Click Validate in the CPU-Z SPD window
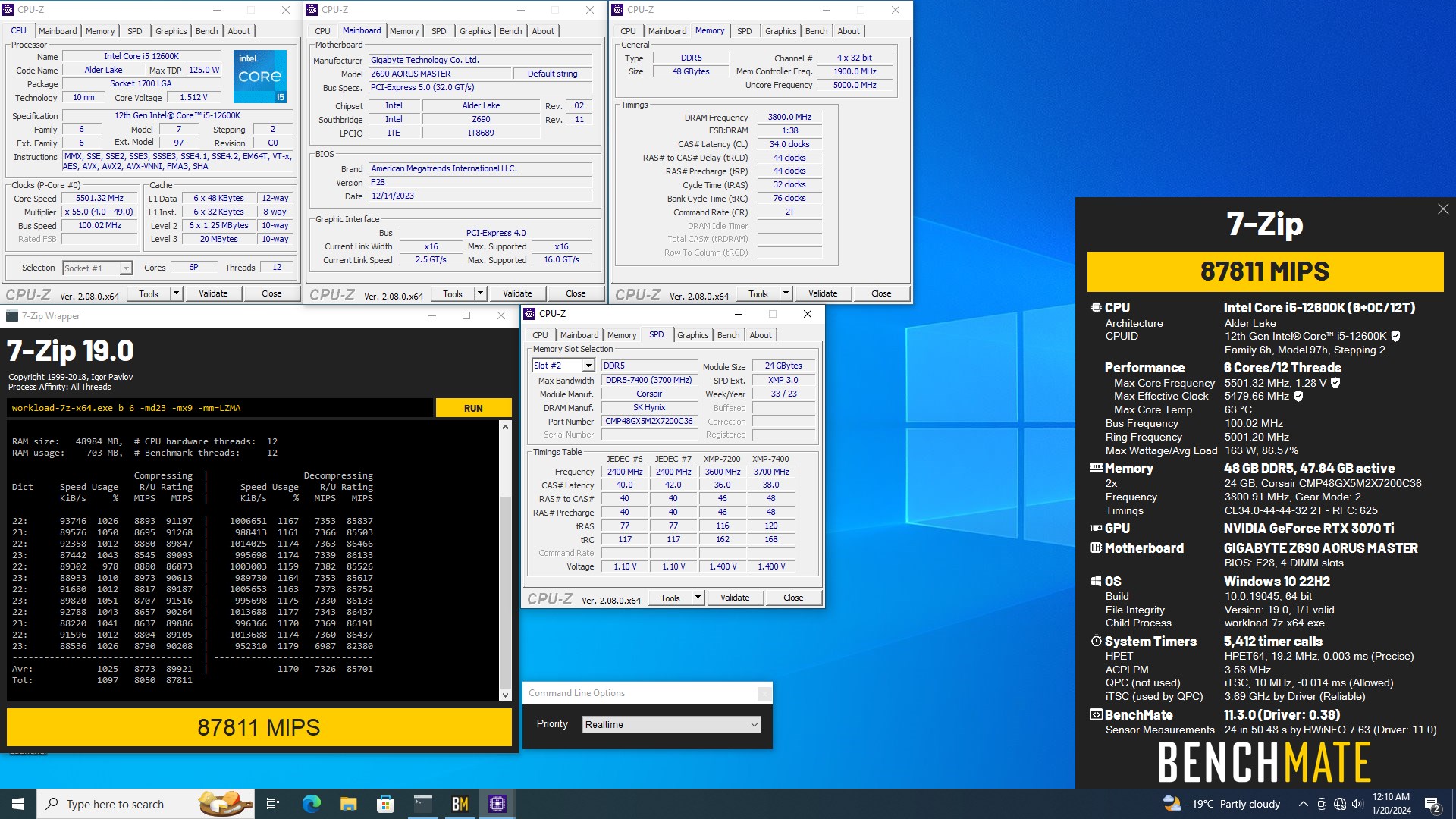 735,598
